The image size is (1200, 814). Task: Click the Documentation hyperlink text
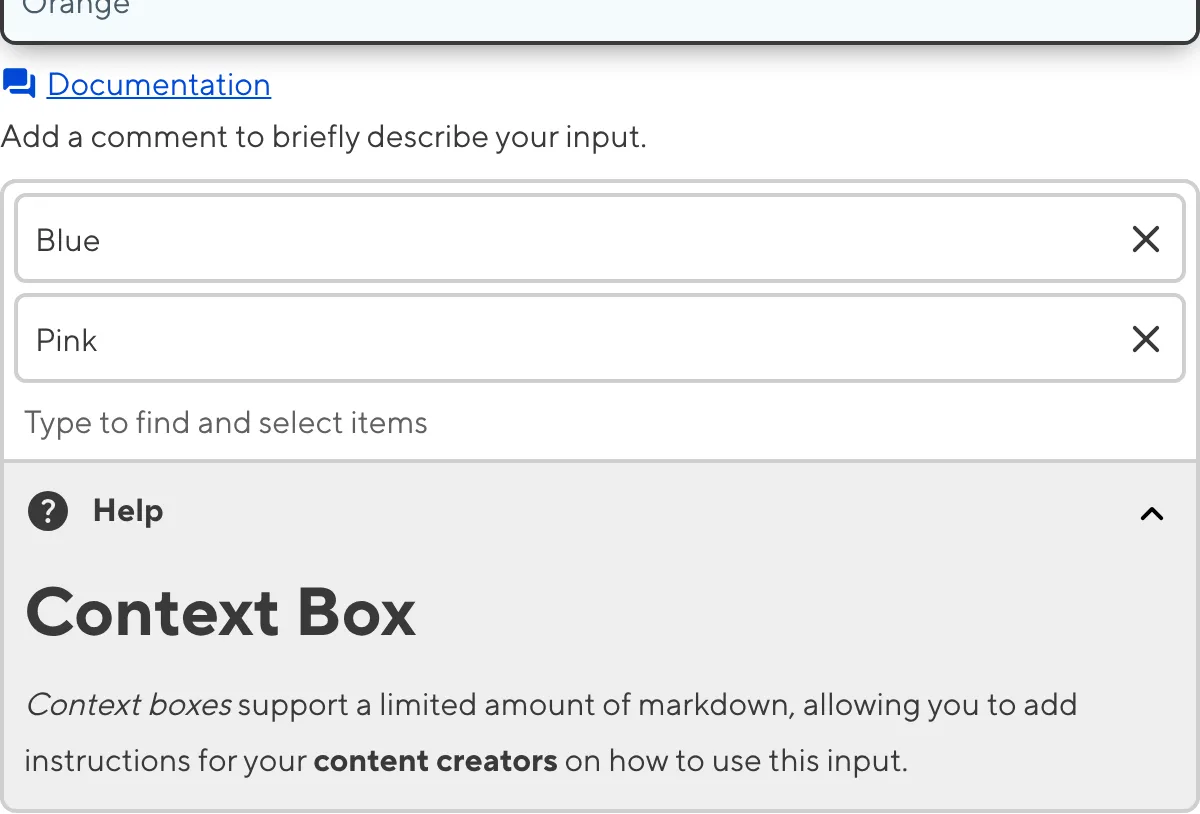159,84
